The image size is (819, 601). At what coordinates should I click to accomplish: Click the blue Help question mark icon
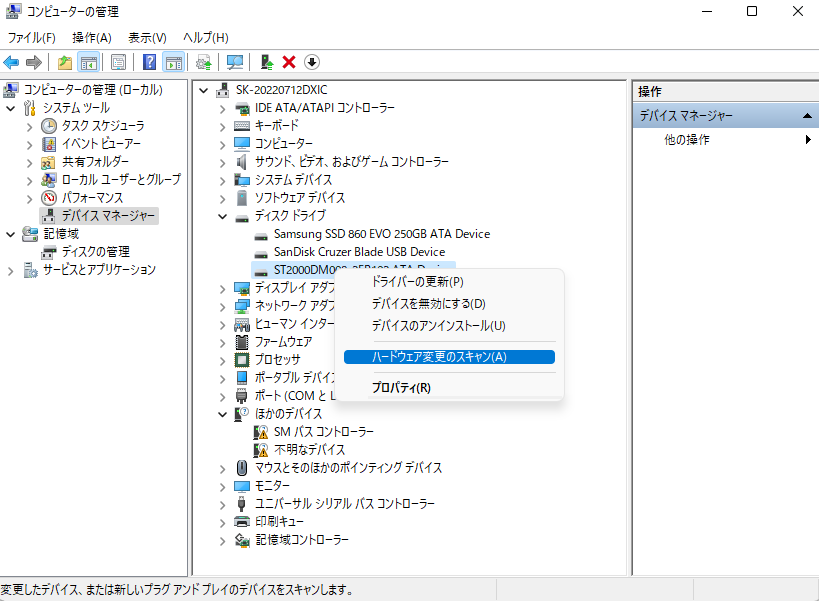click(149, 62)
